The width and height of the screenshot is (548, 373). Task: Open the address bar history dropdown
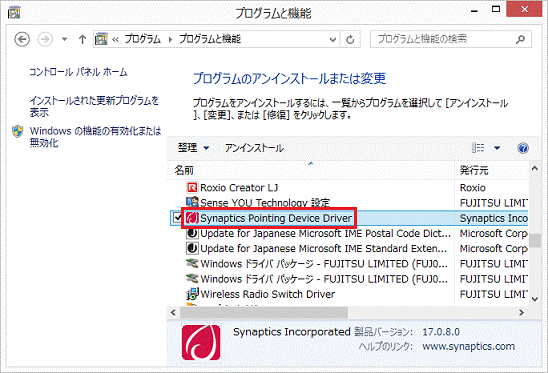coord(333,40)
